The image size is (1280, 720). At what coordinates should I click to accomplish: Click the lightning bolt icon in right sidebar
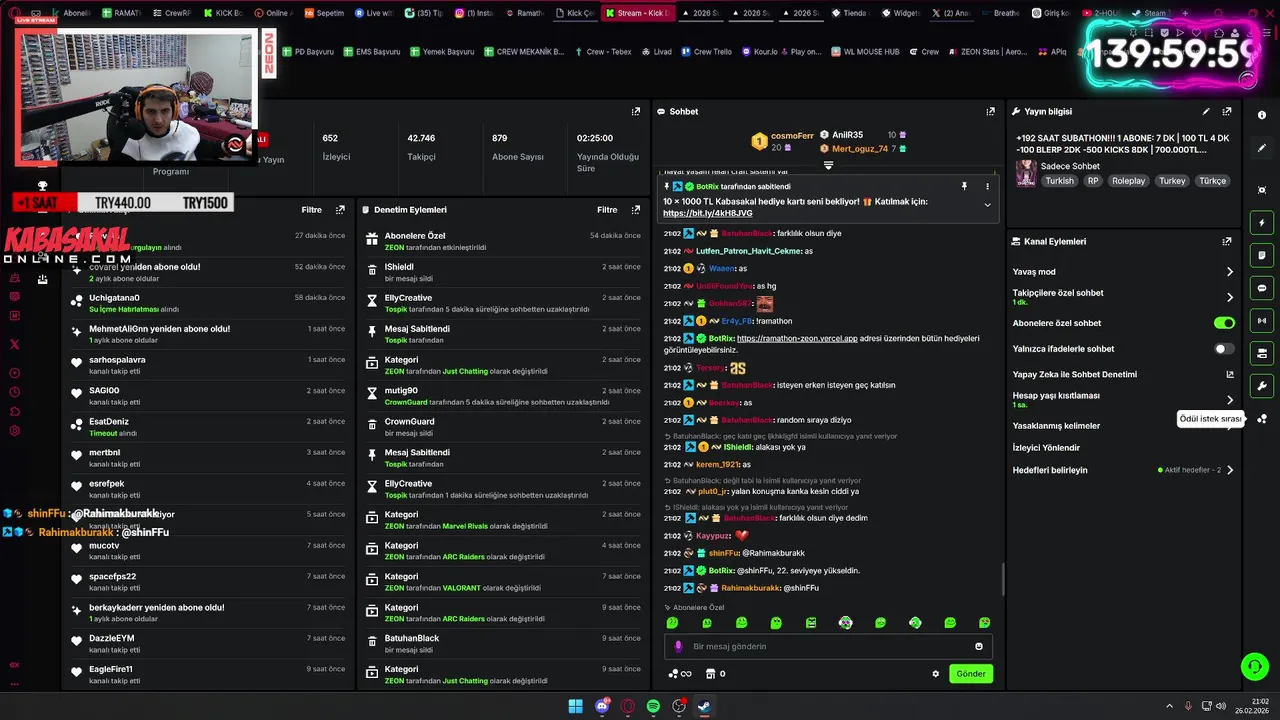point(1262,223)
